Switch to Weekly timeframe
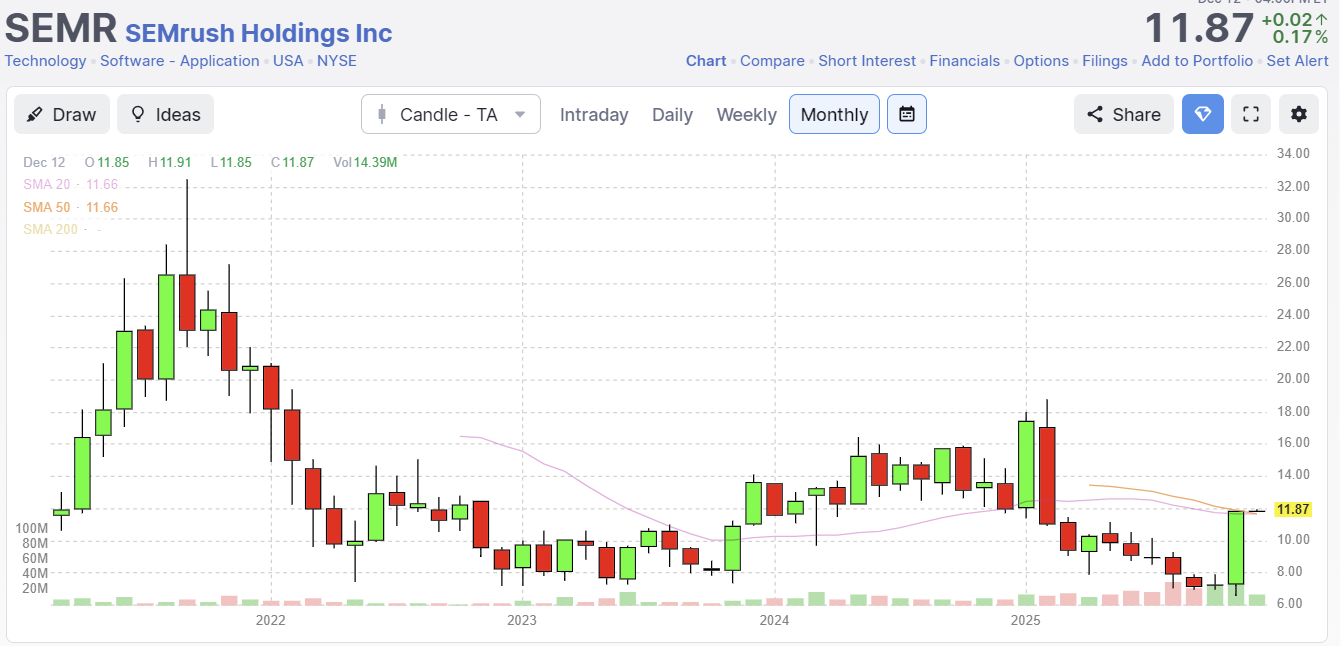The image size is (1341, 646). tap(746, 114)
